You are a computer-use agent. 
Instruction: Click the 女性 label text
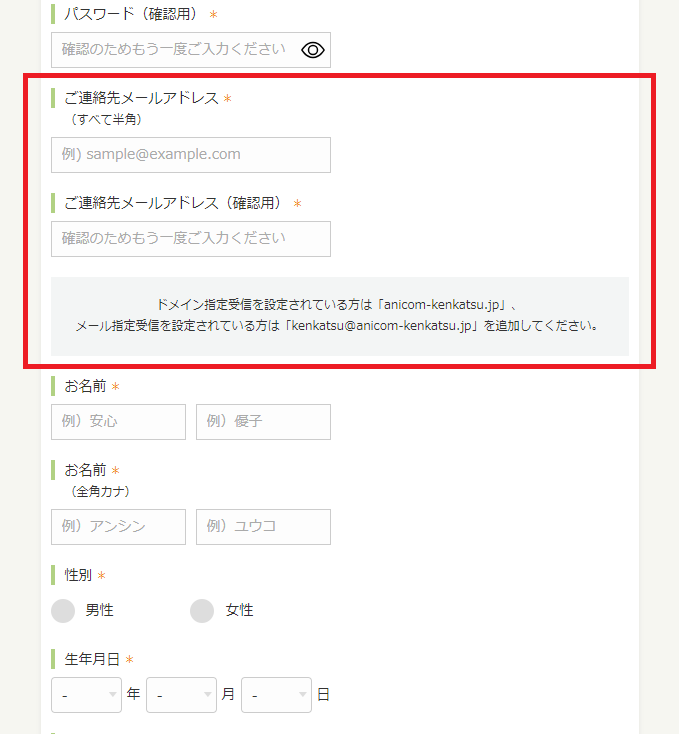(239, 610)
